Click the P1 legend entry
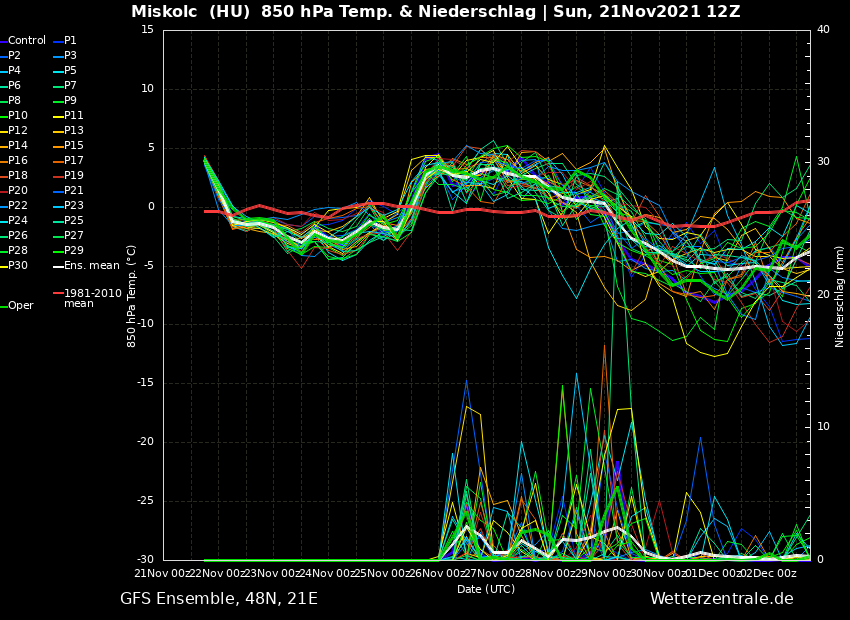Viewport: 850px width, 620px height. pos(70,41)
